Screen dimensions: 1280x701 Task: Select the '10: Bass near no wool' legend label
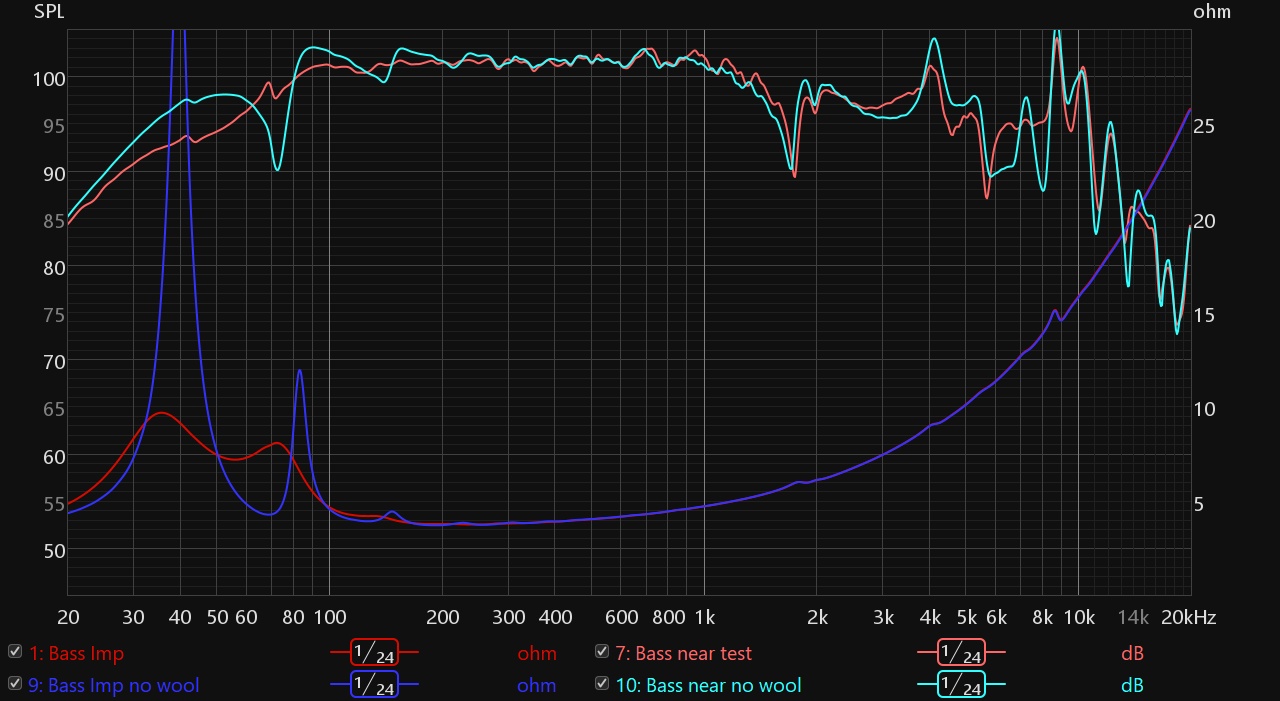tap(708, 685)
